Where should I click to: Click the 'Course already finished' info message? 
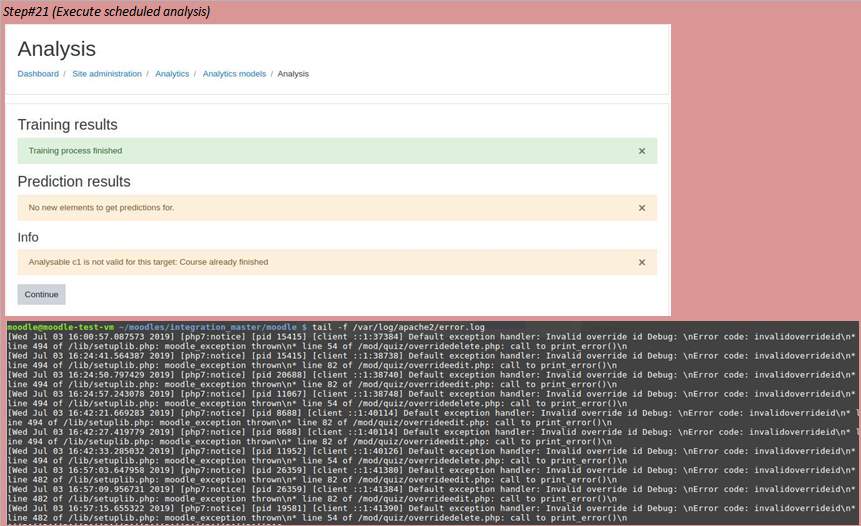coord(148,262)
